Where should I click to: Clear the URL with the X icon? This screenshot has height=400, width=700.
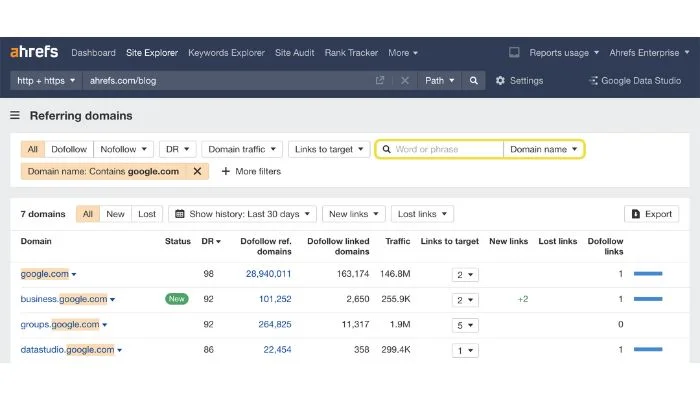[404, 81]
